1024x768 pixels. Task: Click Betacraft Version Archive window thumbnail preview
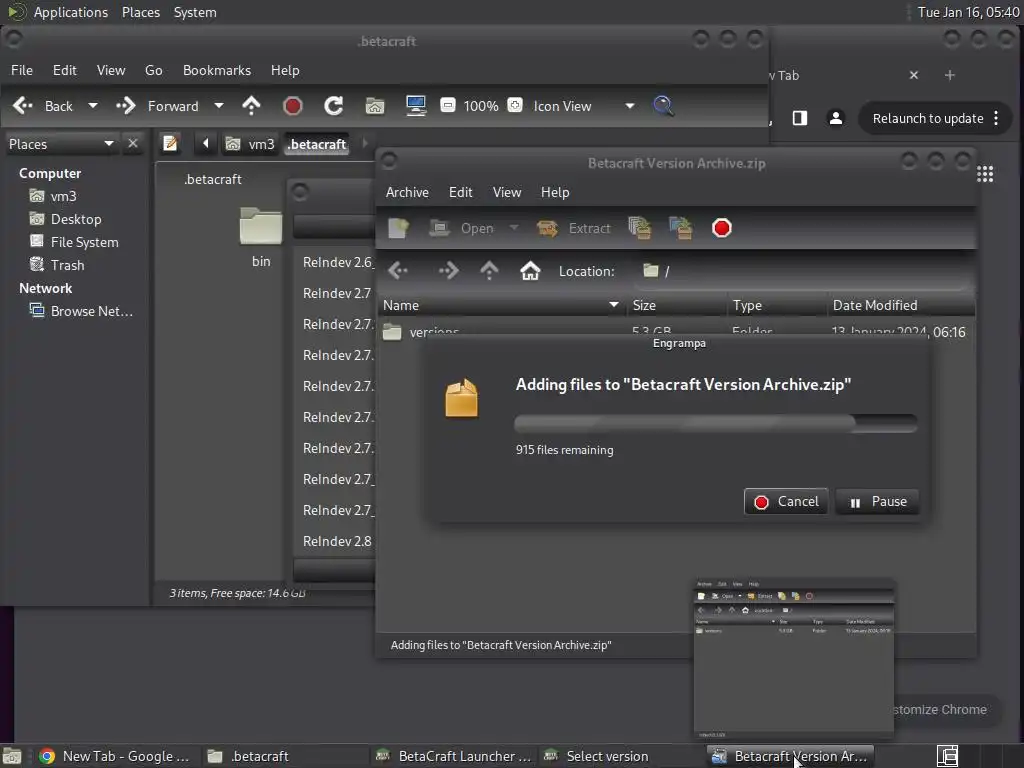coord(794,658)
